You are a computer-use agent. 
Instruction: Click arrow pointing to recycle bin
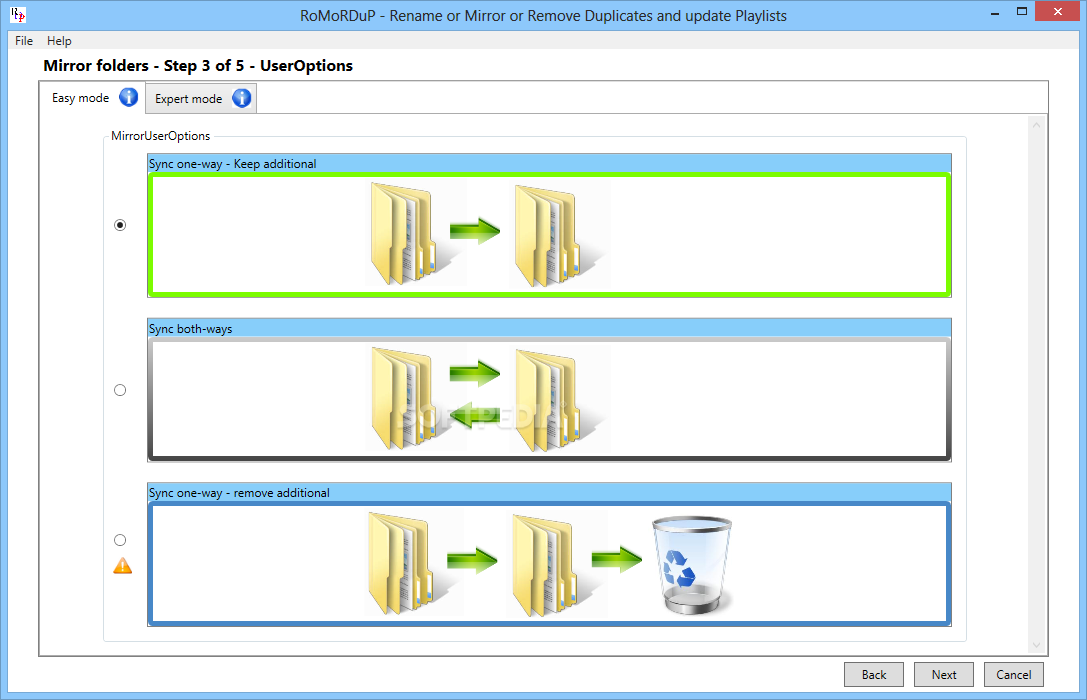pos(617,559)
